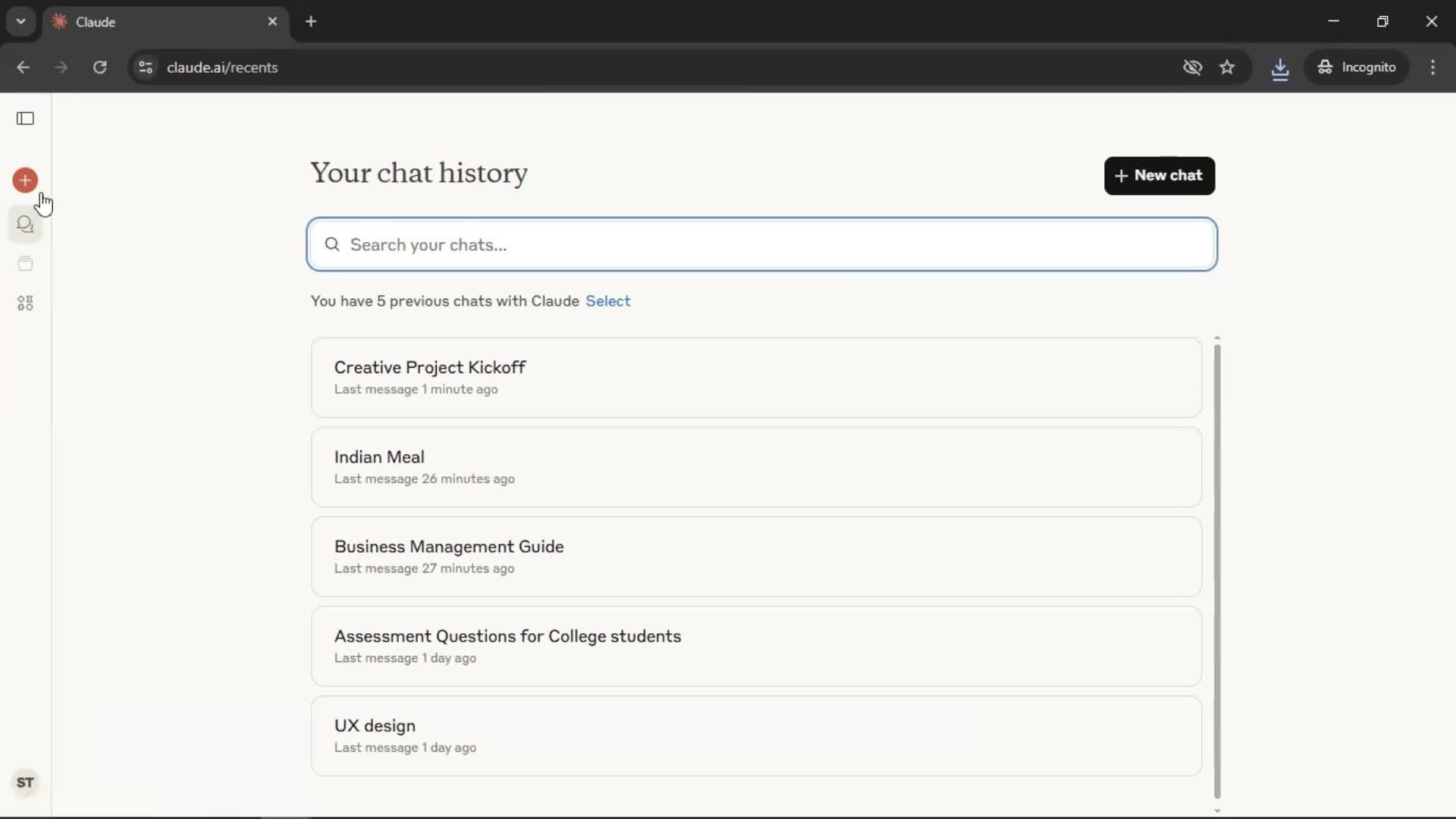The height and width of the screenshot is (819, 1456).
Task: Restore down the browser window
Action: point(1382,21)
